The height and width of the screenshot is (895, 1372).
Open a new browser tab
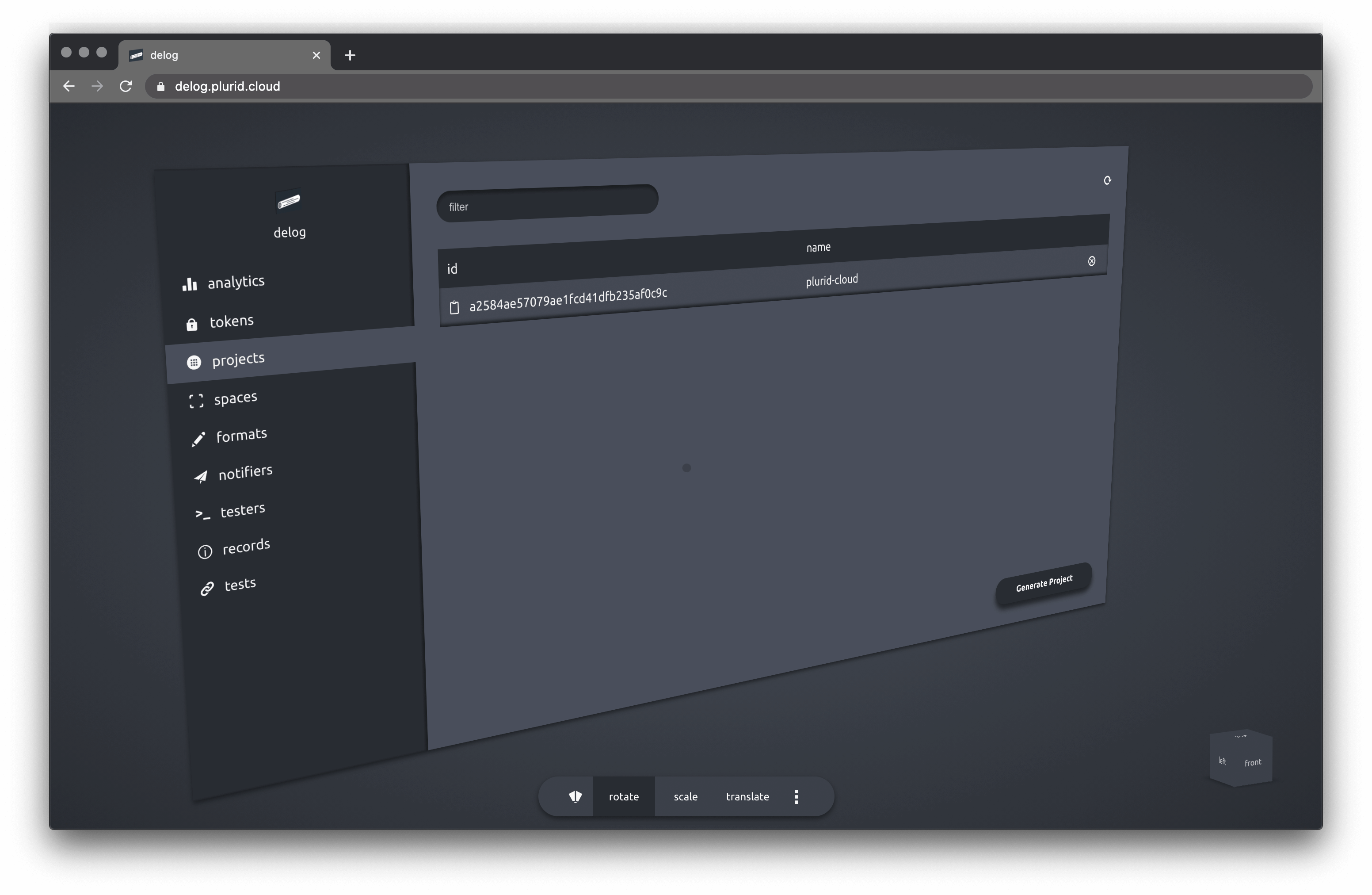pyautogui.click(x=349, y=55)
